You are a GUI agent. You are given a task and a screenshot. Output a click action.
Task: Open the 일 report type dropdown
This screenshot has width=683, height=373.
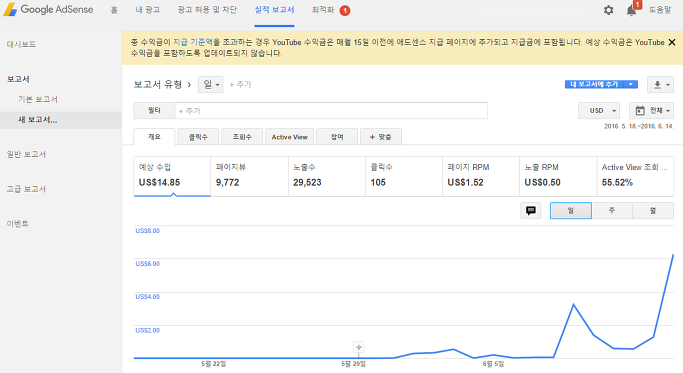pyautogui.click(x=210, y=85)
